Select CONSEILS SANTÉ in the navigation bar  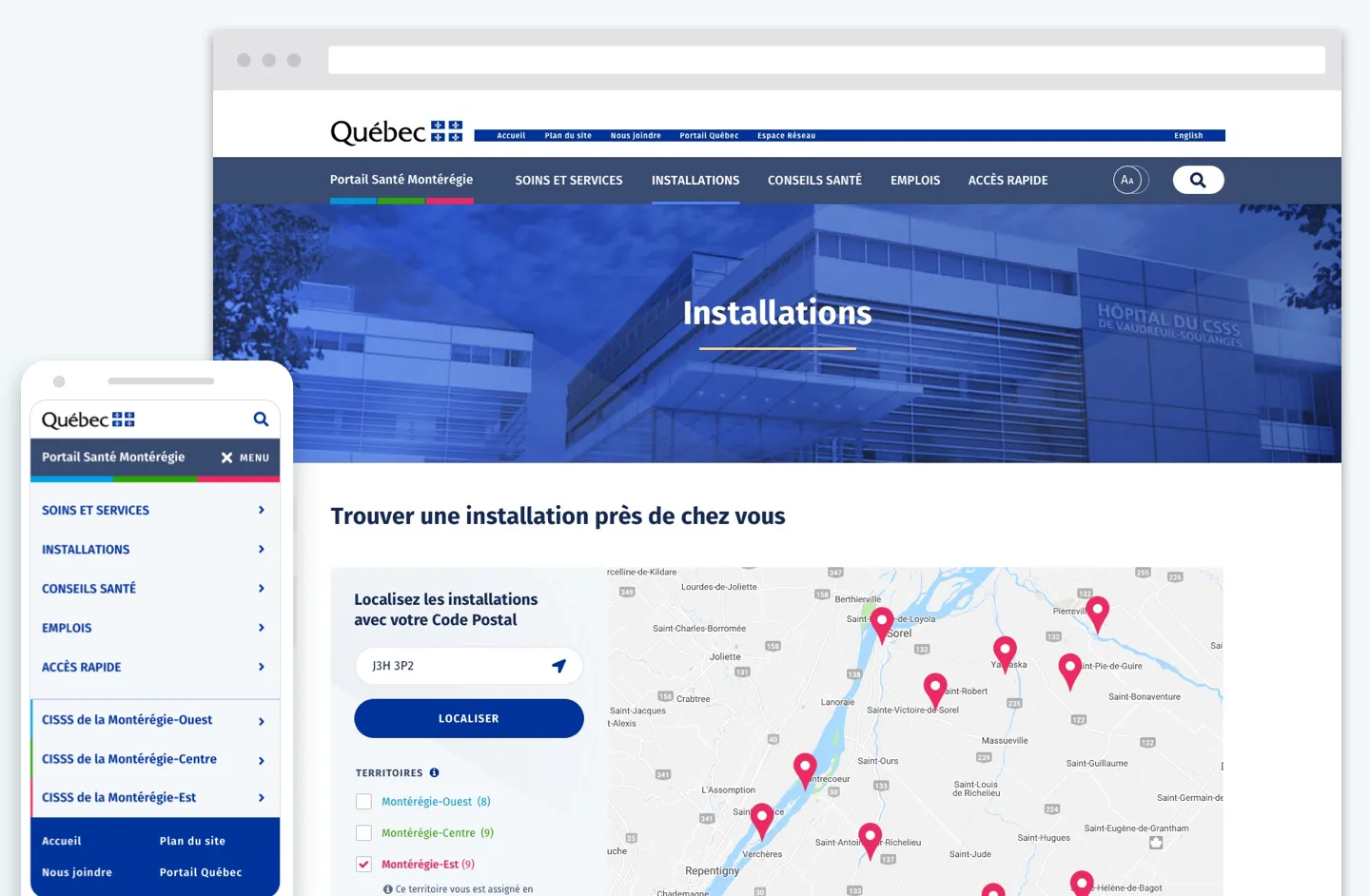[814, 180]
